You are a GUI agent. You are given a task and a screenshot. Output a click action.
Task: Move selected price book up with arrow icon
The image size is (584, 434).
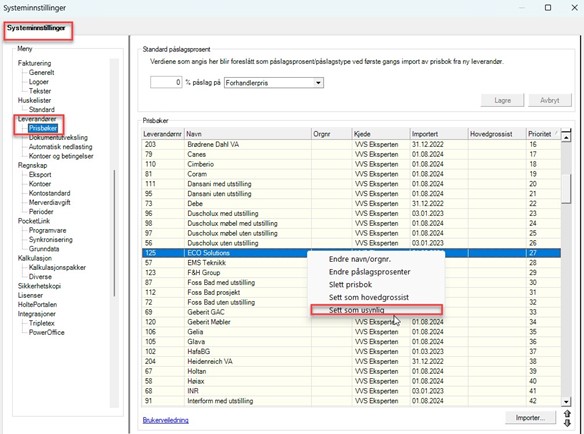[567, 414]
